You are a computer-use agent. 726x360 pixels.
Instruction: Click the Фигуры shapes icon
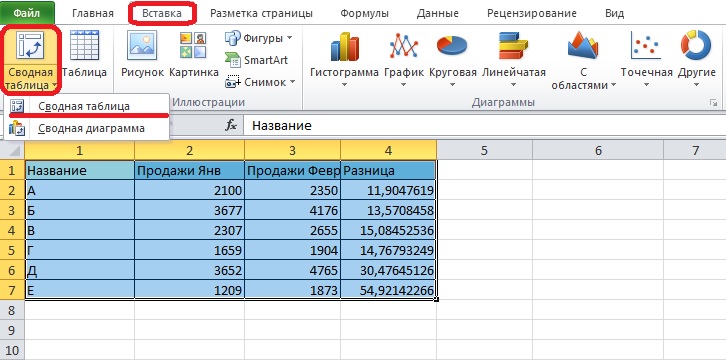[232, 38]
